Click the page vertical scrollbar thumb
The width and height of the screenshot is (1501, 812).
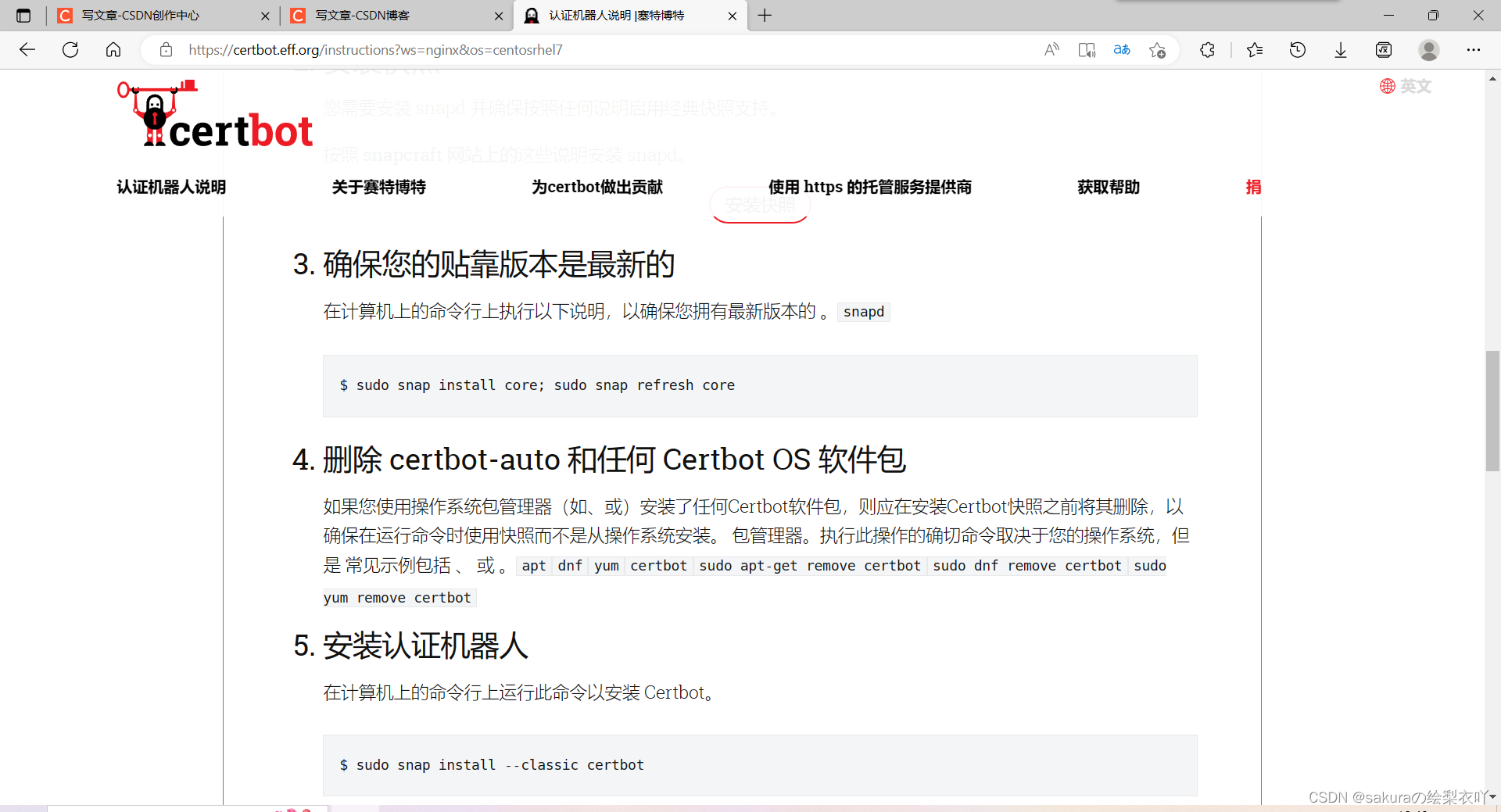pos(1492,411)
